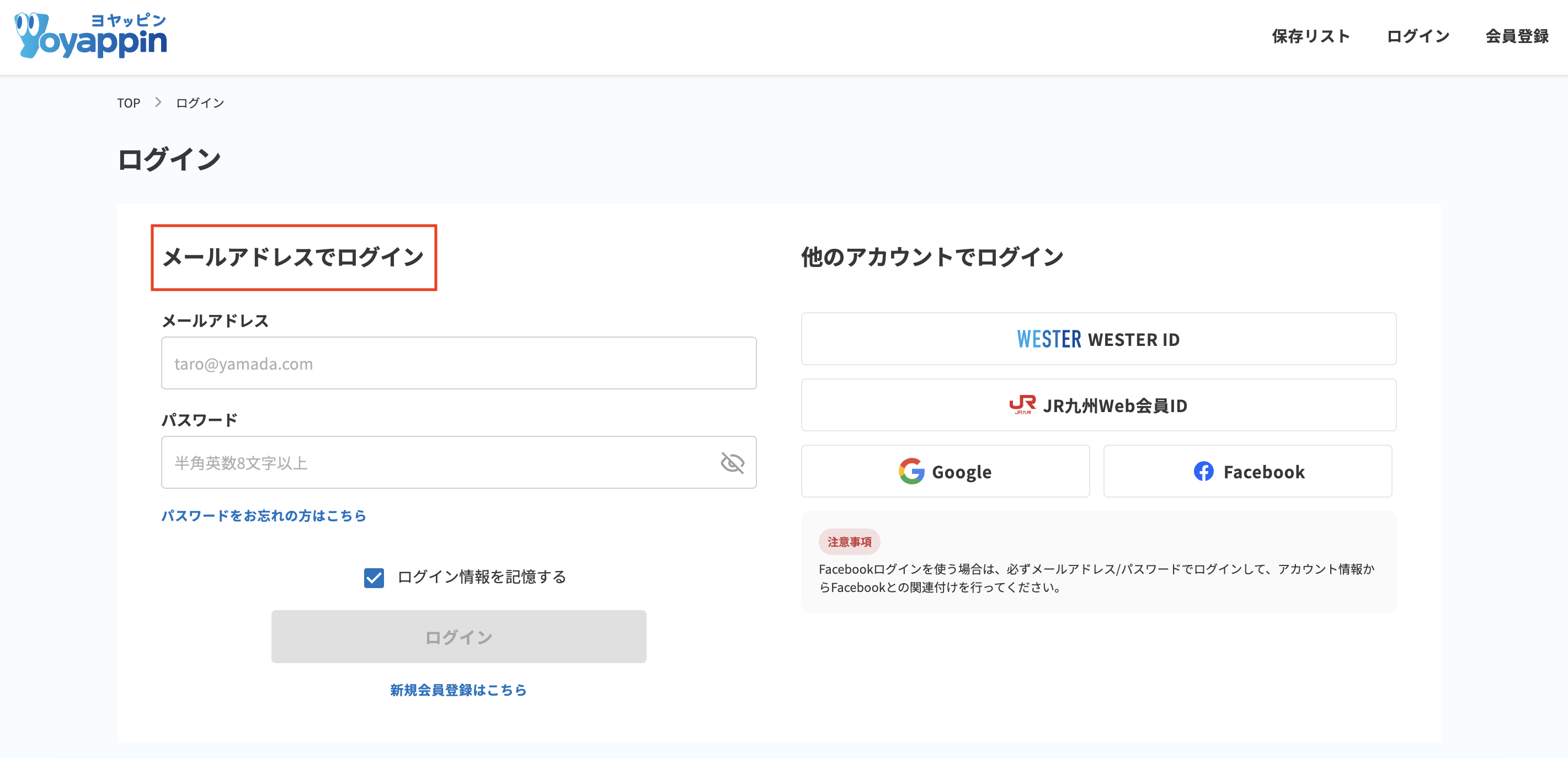
Task: Click the メールアドレス field label
Action: pos(215,321)
